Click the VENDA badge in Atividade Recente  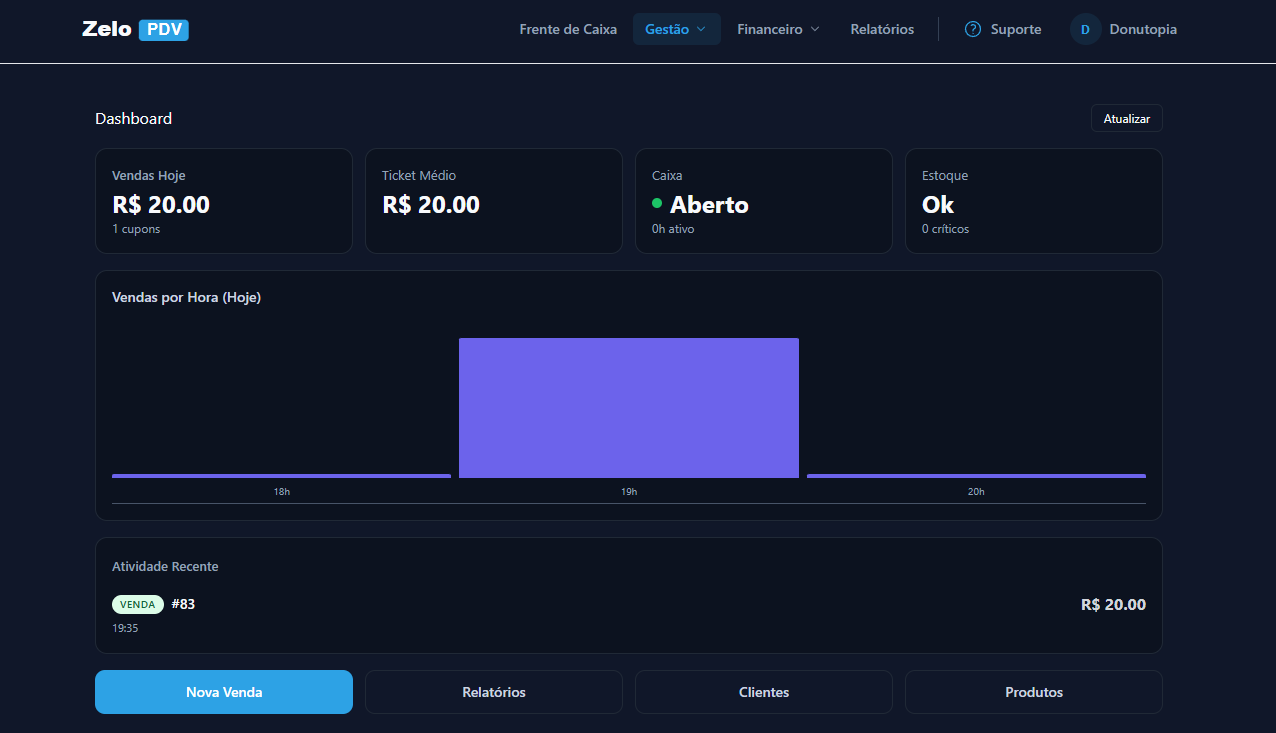pos(138,604)
